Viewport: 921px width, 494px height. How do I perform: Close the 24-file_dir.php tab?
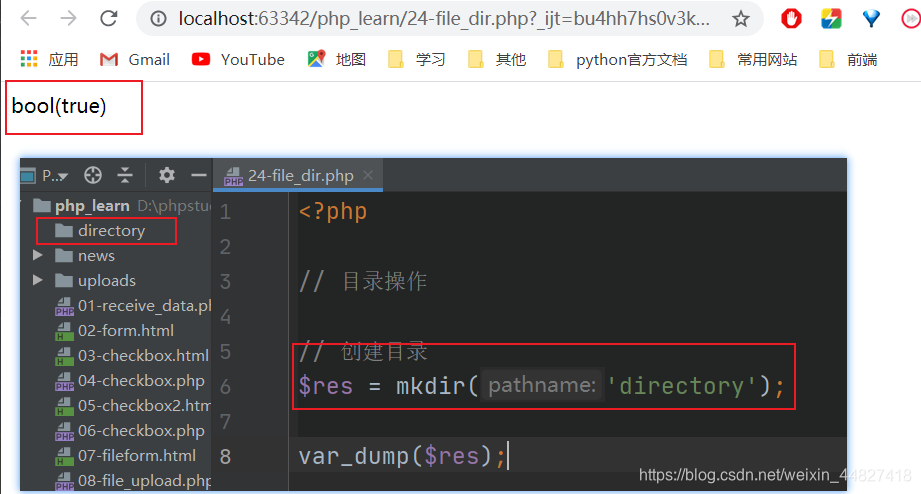[368, 175]
